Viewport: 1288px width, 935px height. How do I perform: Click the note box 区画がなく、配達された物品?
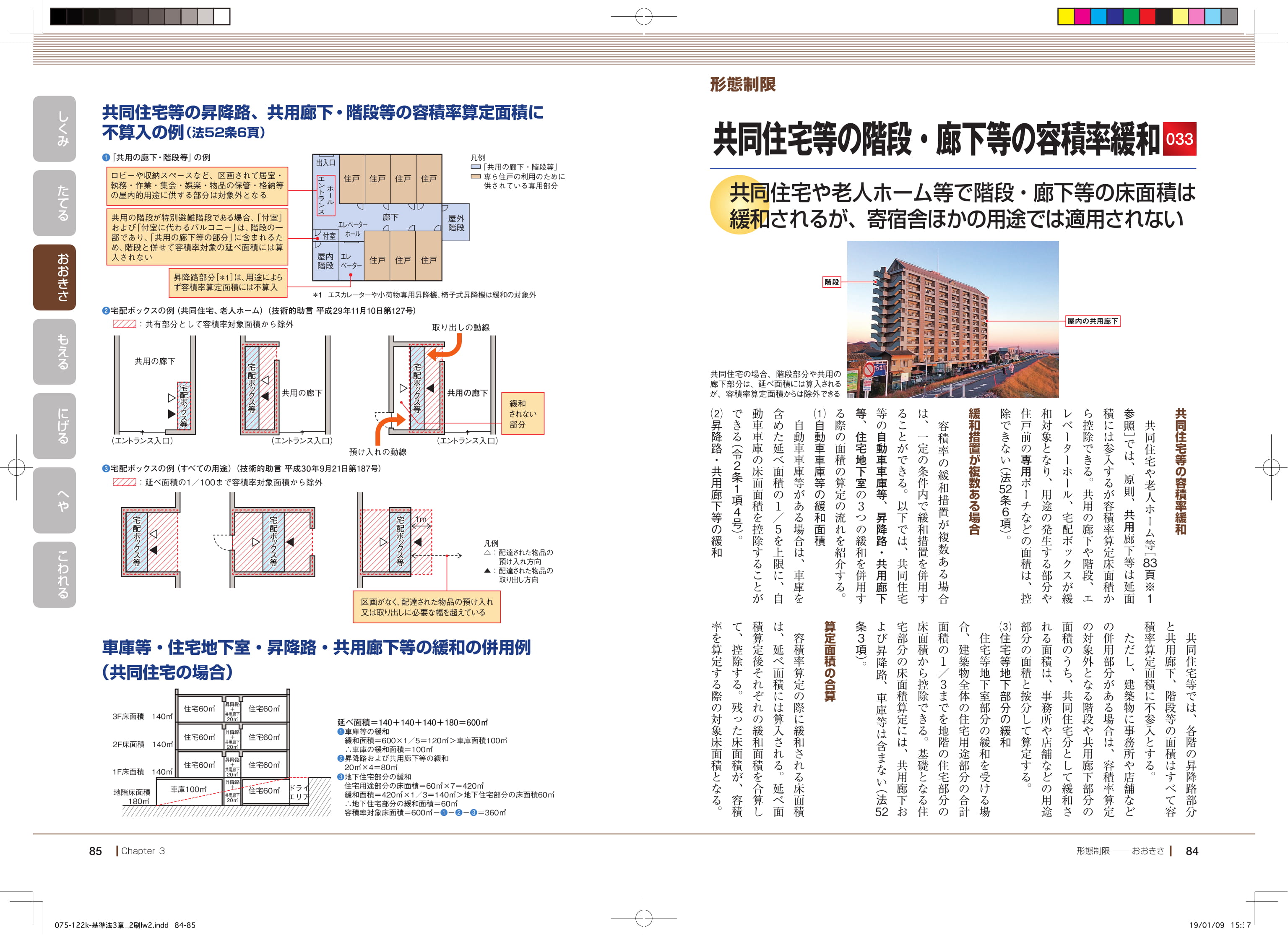(427, 607)
